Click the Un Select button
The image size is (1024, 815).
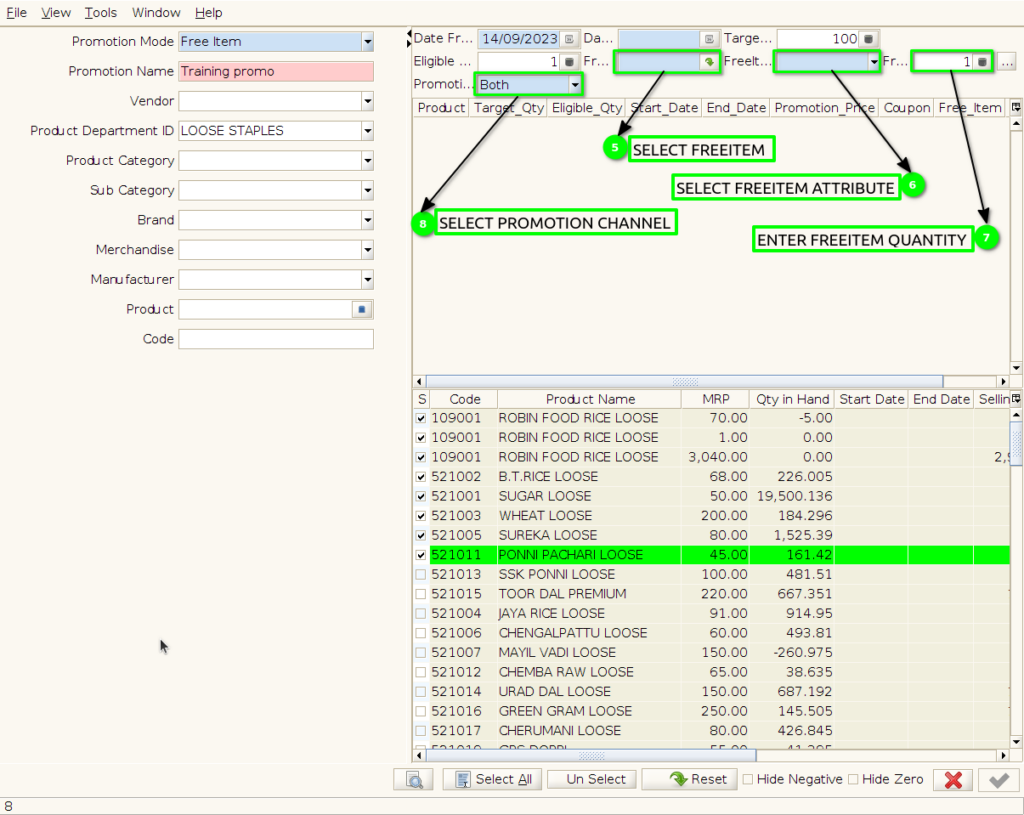(x=592, y=779)
